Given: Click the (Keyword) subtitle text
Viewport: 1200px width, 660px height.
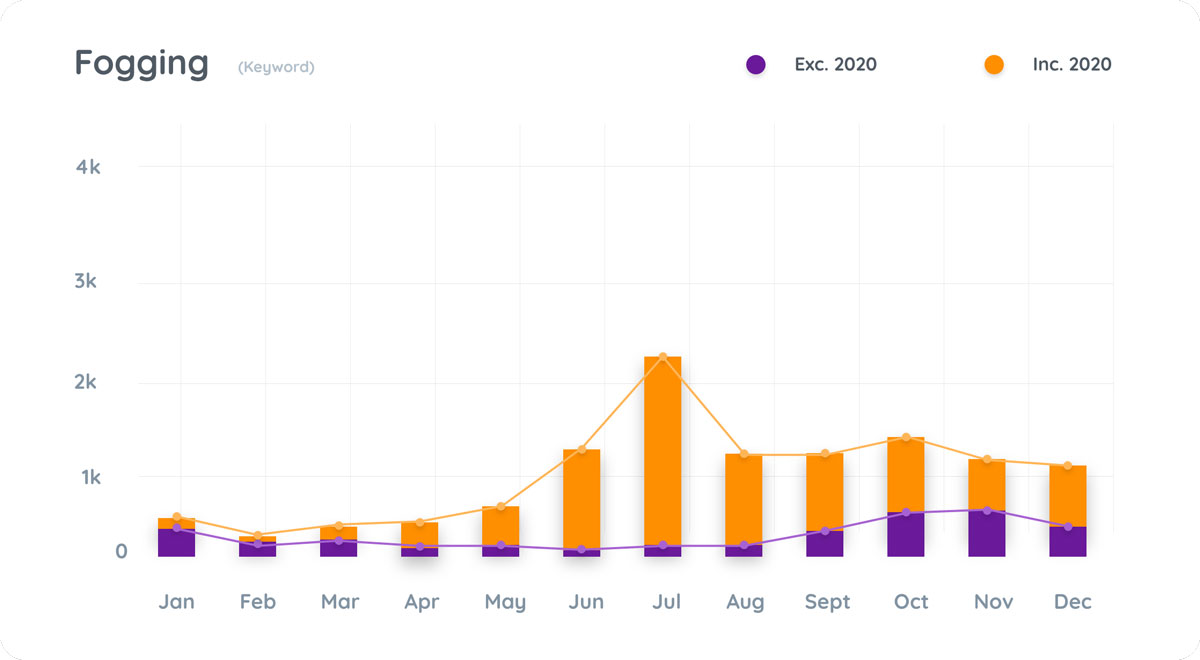Looking at the screenshot, I should pos(276,68).
